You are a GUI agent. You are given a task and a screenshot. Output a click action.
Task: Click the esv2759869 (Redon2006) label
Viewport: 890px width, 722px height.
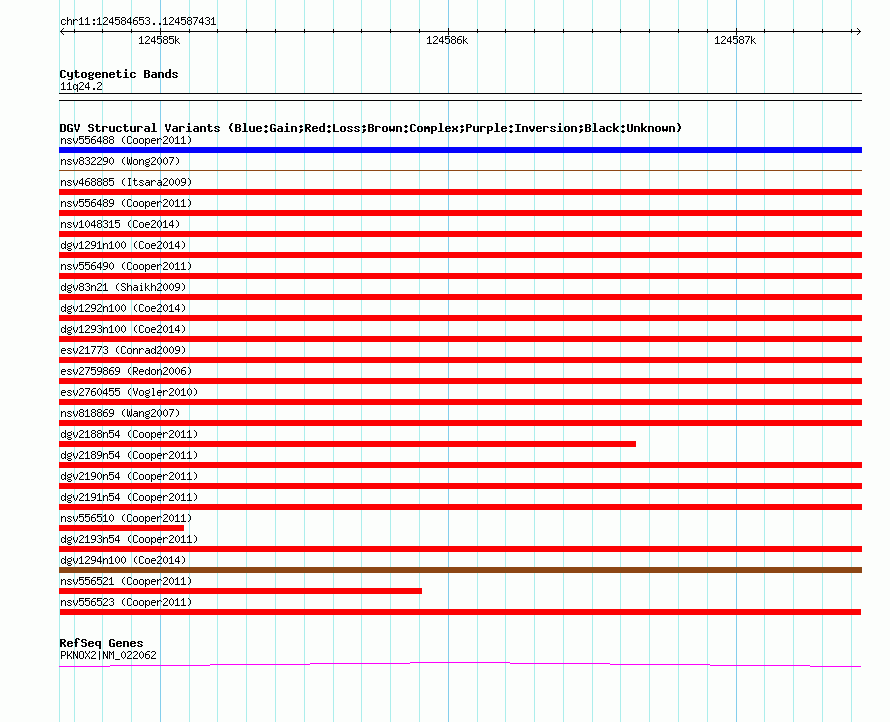(x=126, y=371)
